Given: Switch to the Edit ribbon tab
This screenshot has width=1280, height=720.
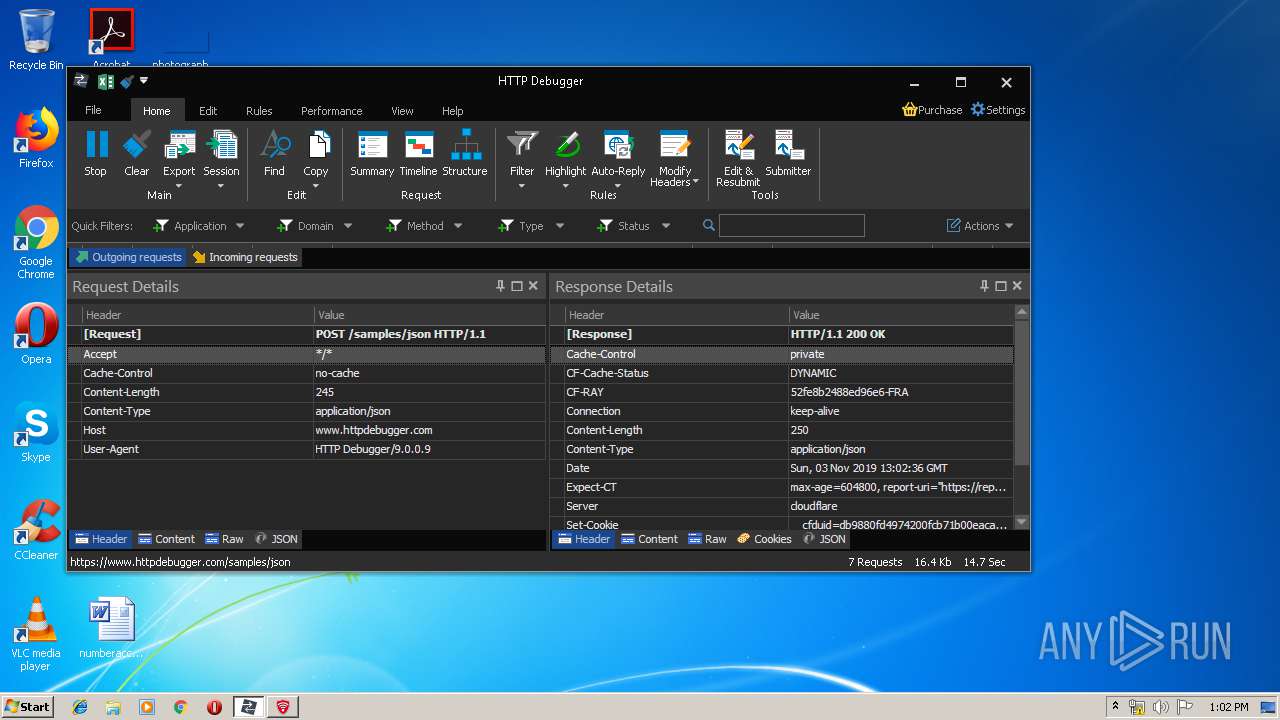Looking at the screenshot, I should tap(208, 111).
